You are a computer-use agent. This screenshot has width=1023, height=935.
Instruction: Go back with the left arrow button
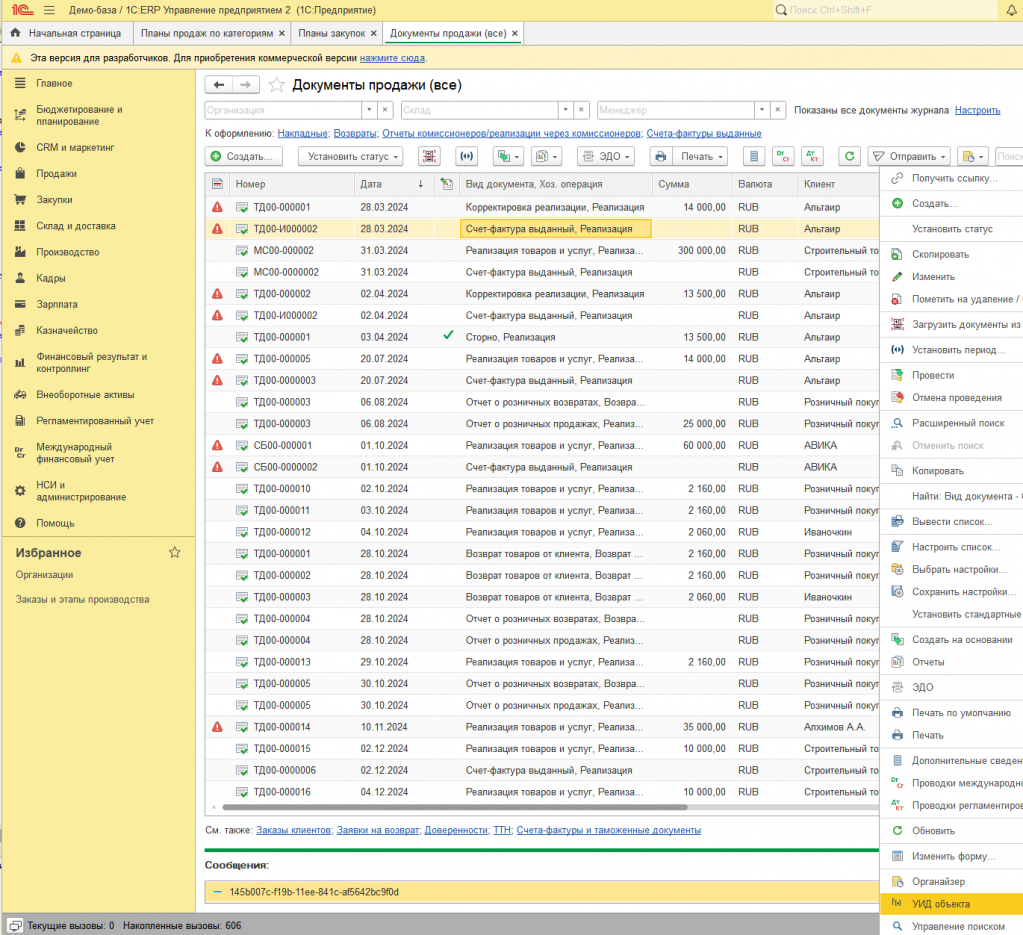pyautogui.click(x=219, y=85)
